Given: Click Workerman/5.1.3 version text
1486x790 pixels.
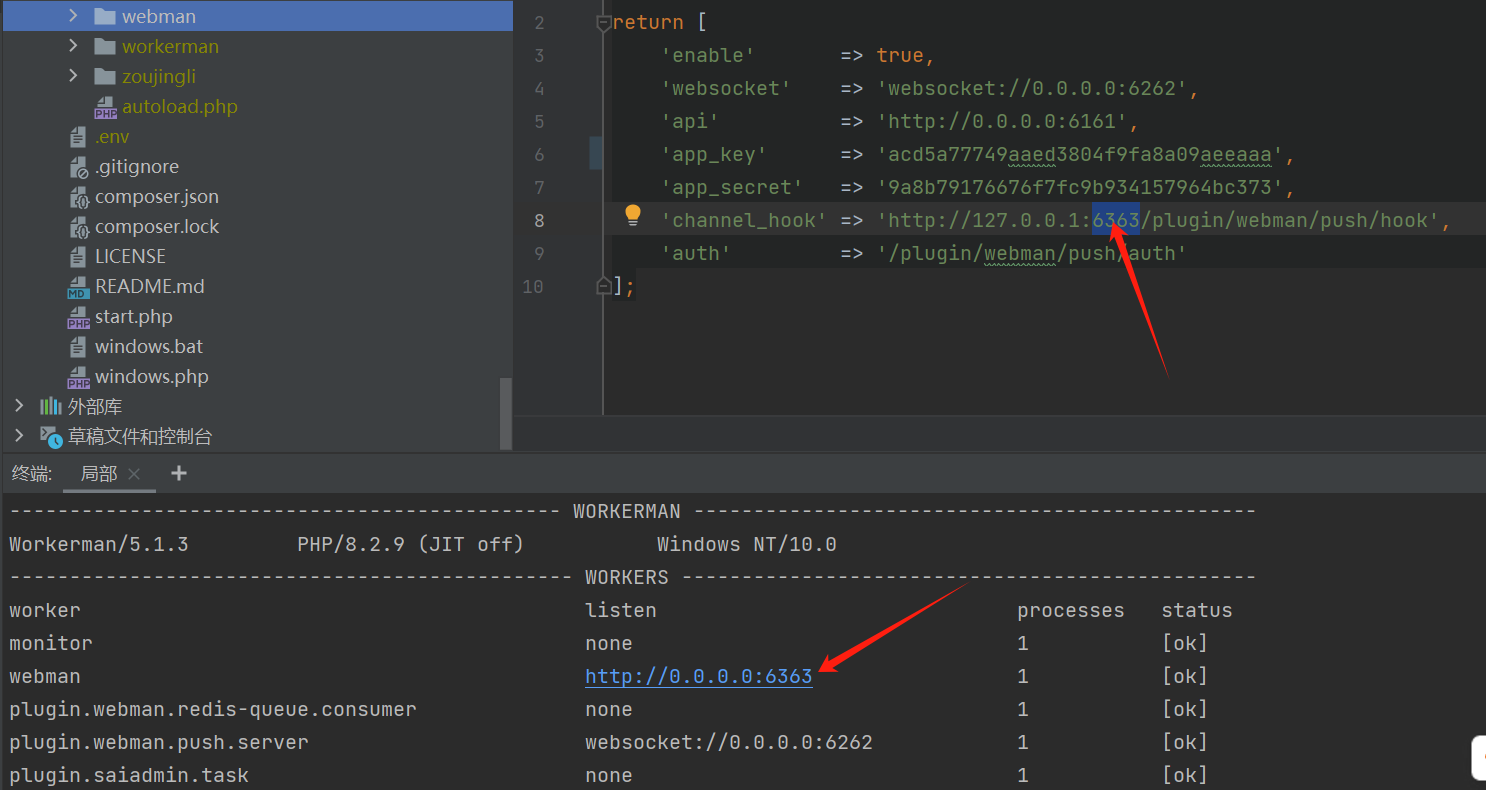Looking at the screenshot, I should 99,544.
